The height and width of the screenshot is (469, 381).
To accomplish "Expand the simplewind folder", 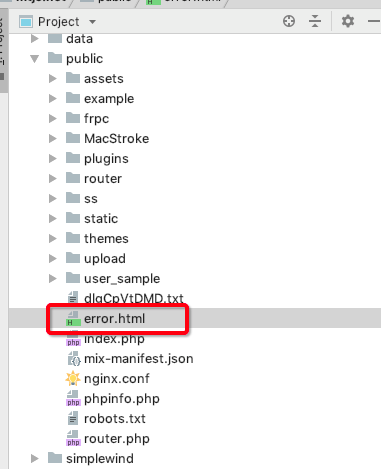I will tap(34, 459).
